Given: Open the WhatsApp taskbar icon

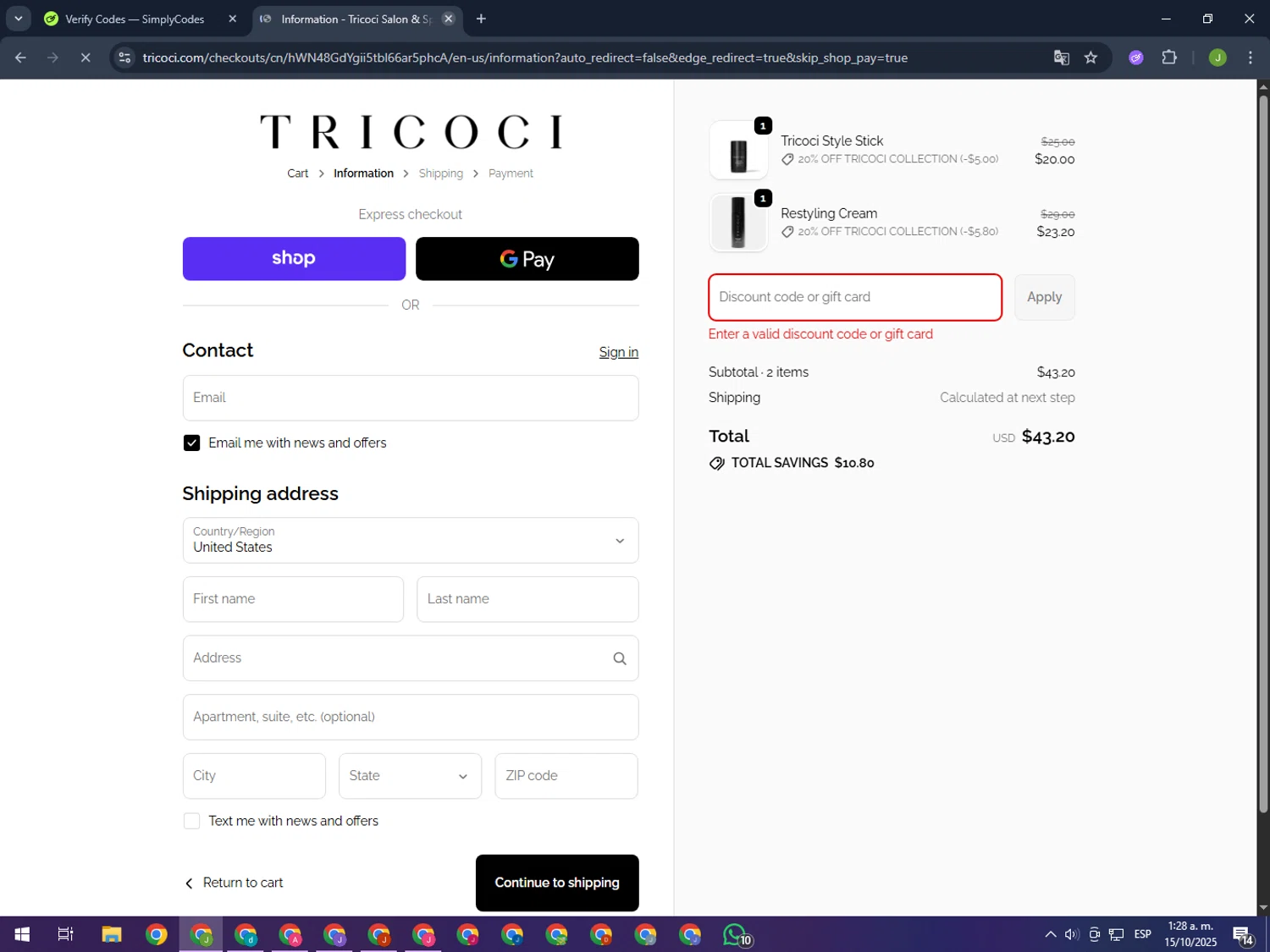Looking at the screenshot, I should point(737,934).
